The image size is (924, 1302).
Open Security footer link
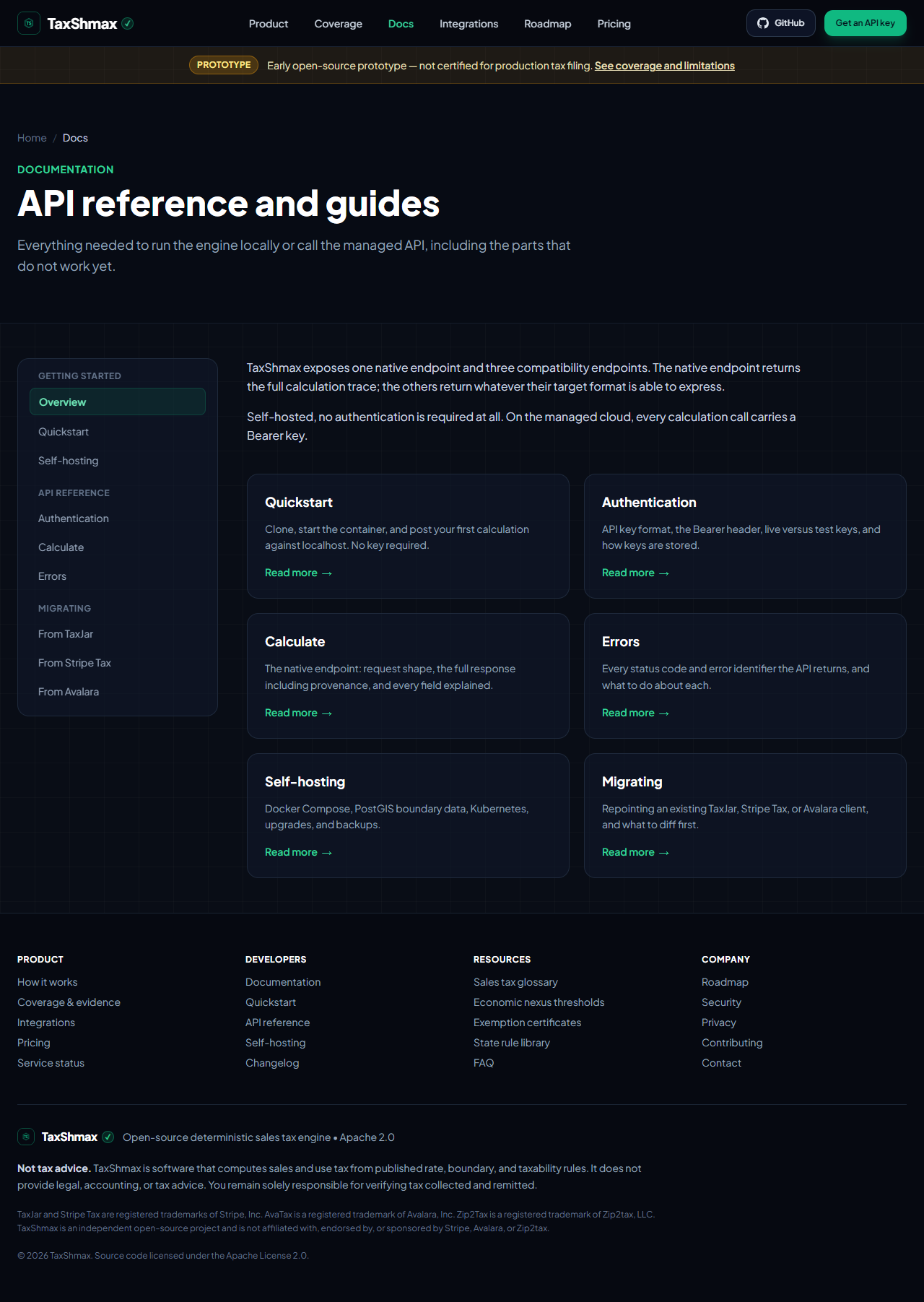[721, 1002]
